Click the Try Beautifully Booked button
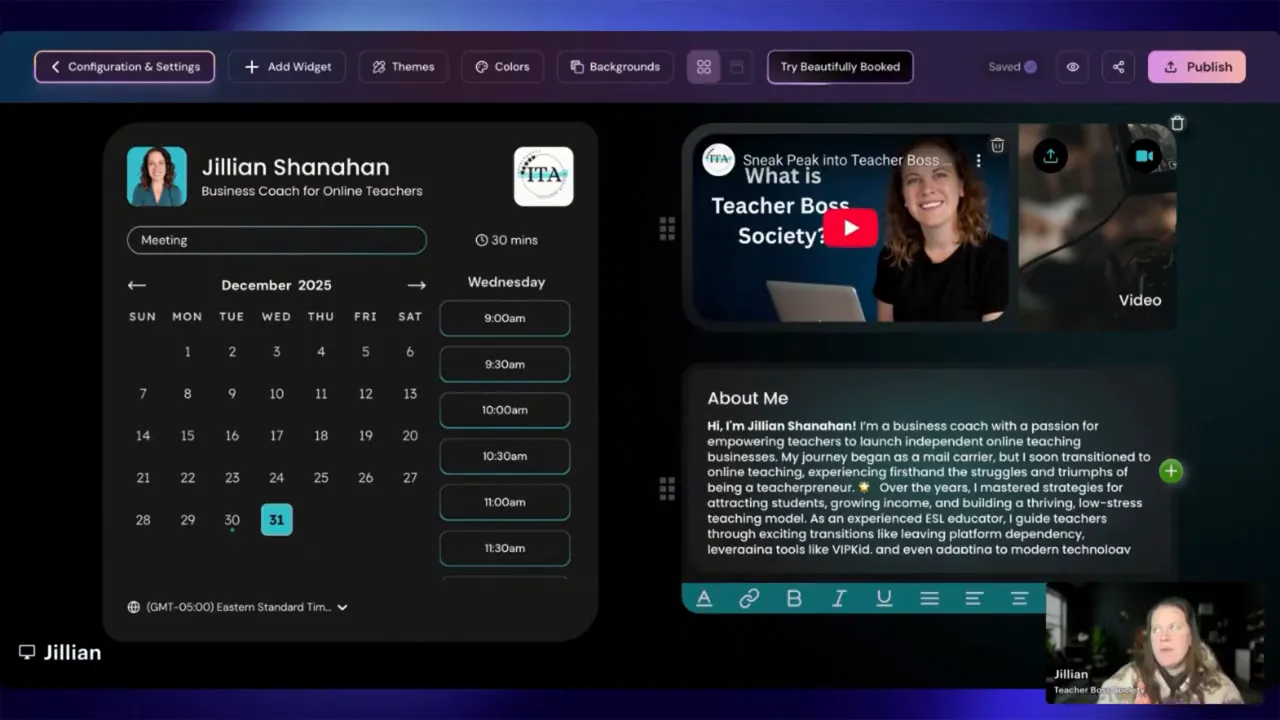The width and height of the screenshot is (1280, 720). 839,66
